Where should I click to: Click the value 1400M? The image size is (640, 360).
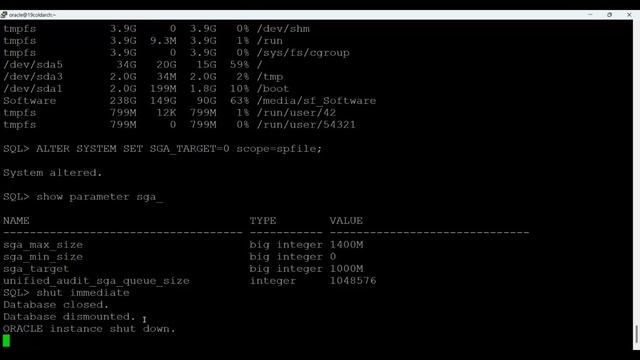coord(346,244)
